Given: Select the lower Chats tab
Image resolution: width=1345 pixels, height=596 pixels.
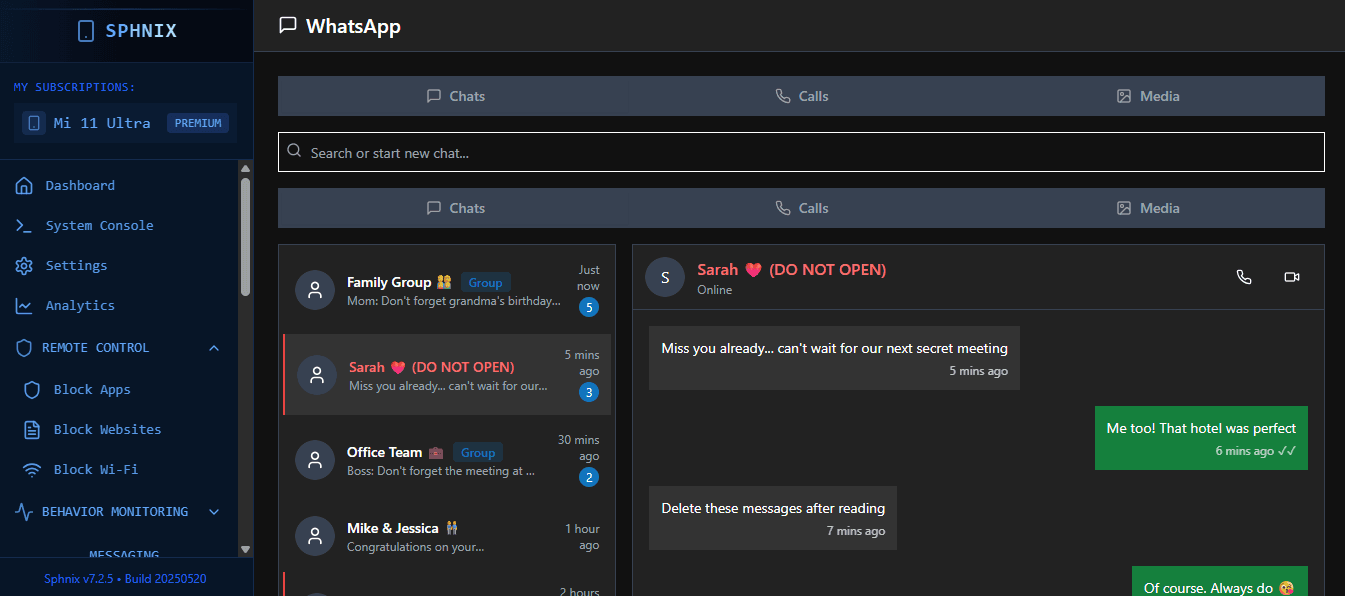Looking at the screenshot, I should (455, 208).
